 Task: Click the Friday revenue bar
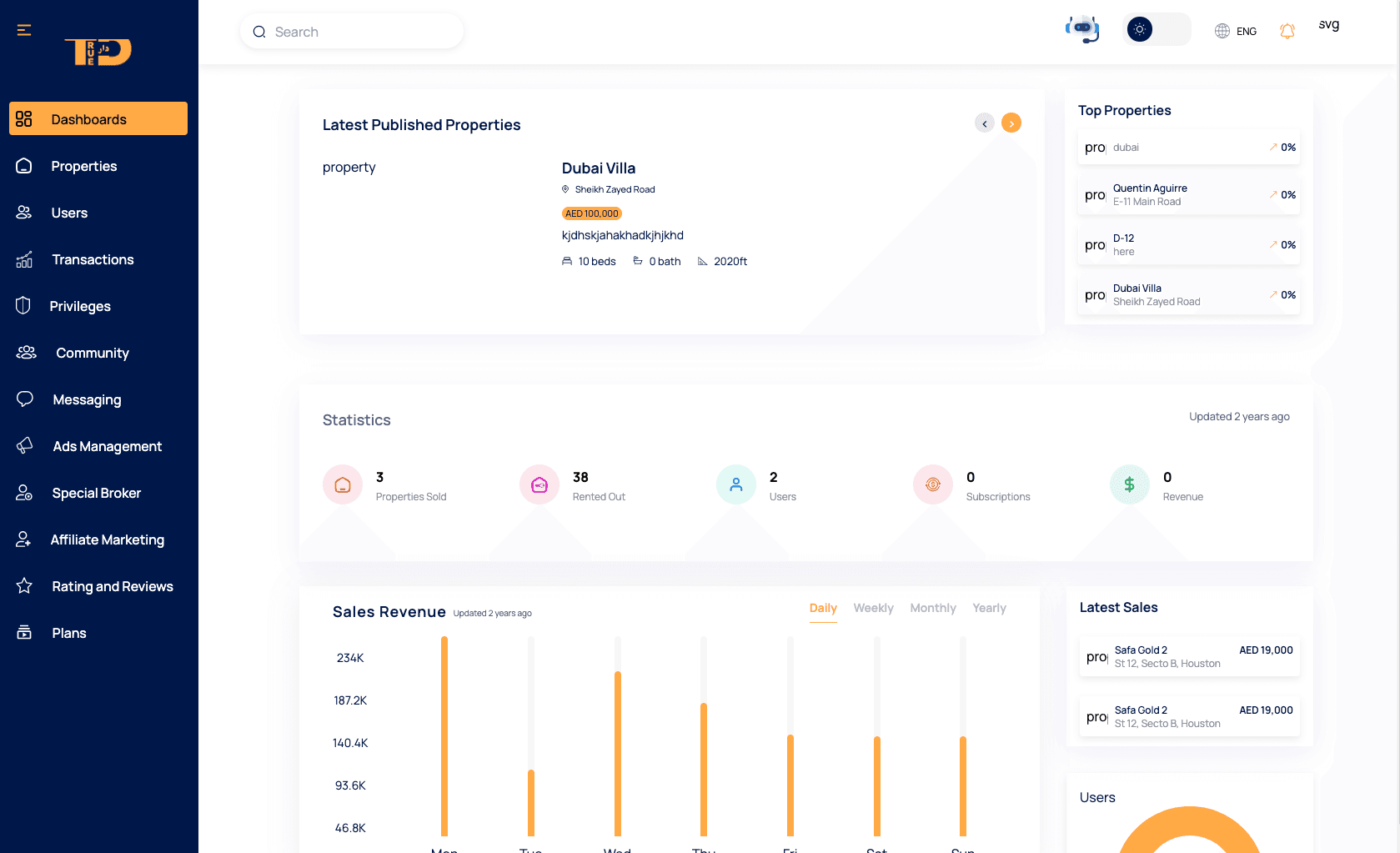tap(790, 785)
